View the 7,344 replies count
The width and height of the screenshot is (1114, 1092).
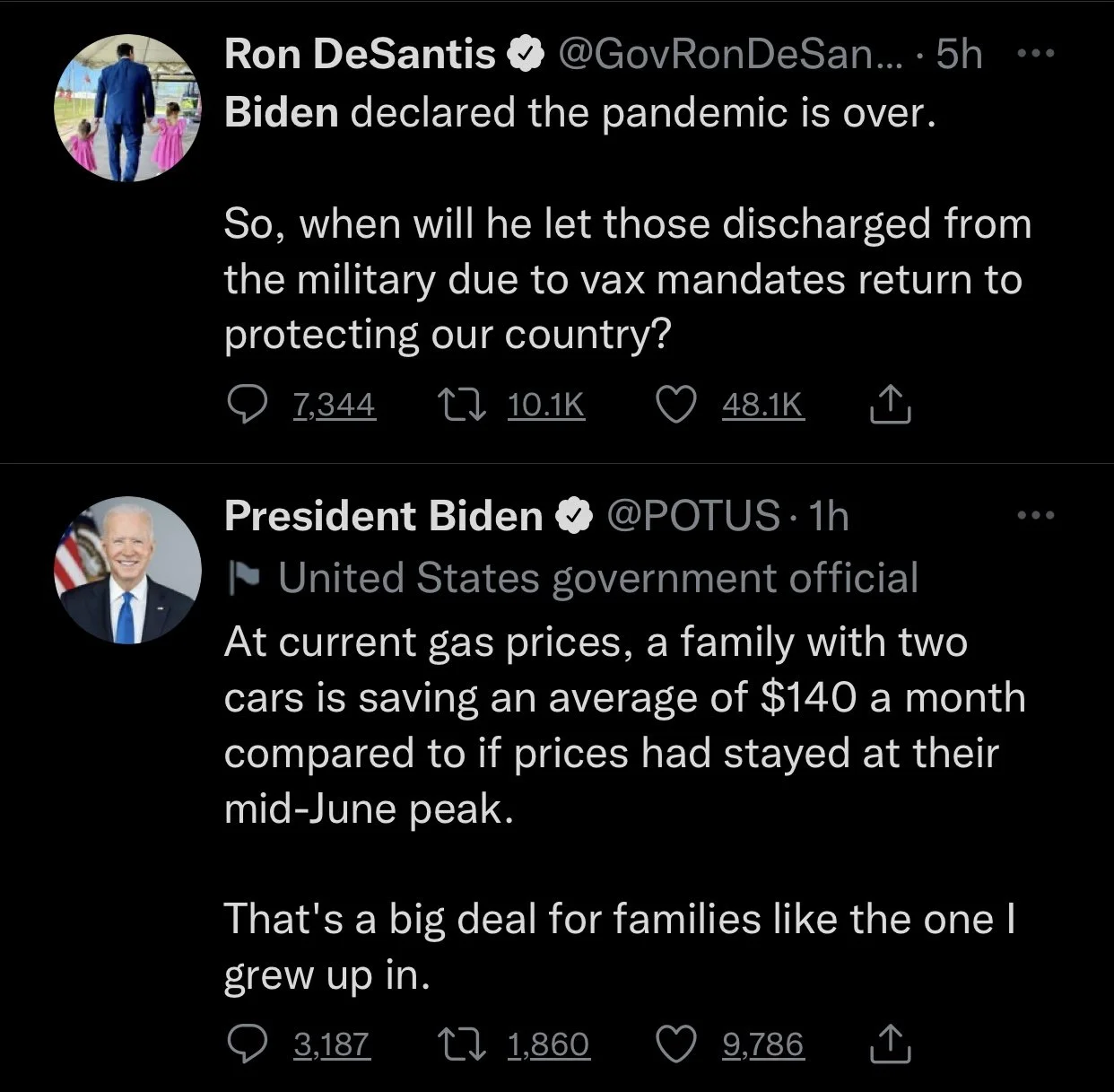tap(334, 406)
